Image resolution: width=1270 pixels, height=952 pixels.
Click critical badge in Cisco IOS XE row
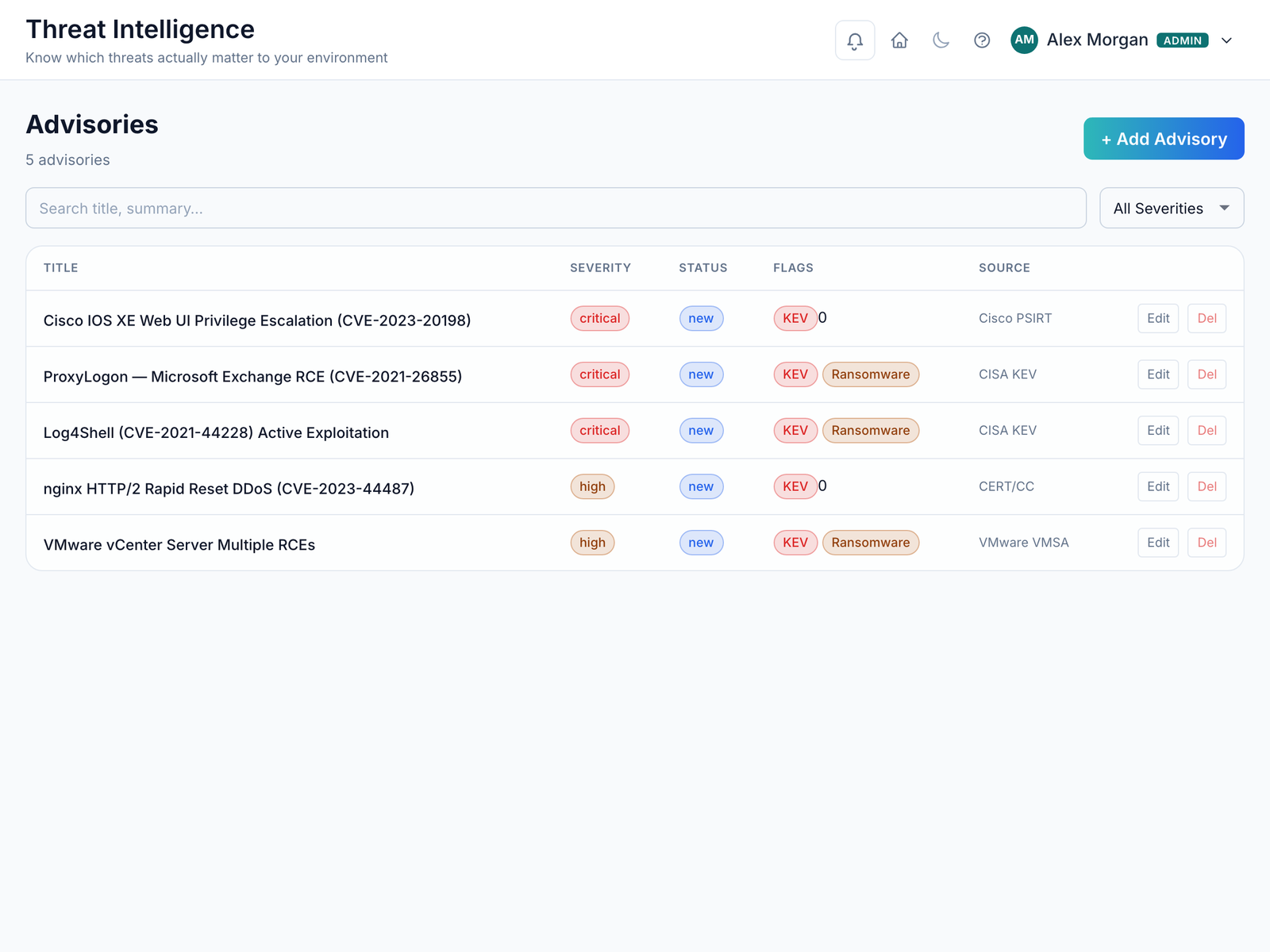[x=600, y=318]
